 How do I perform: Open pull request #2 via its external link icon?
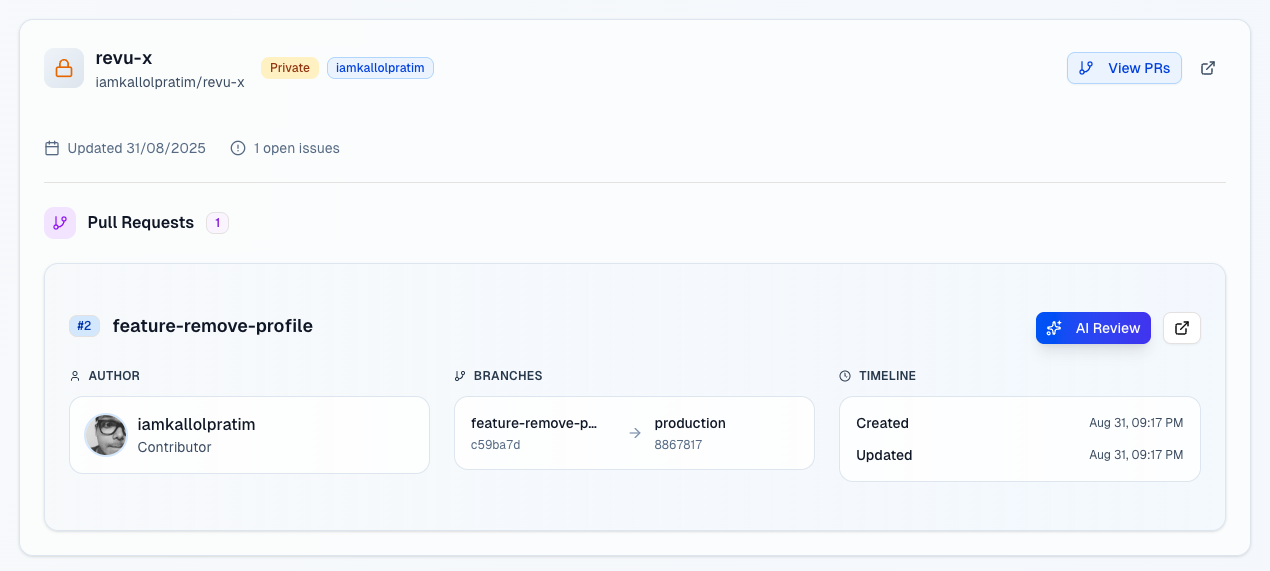(x=1181, y=328)
